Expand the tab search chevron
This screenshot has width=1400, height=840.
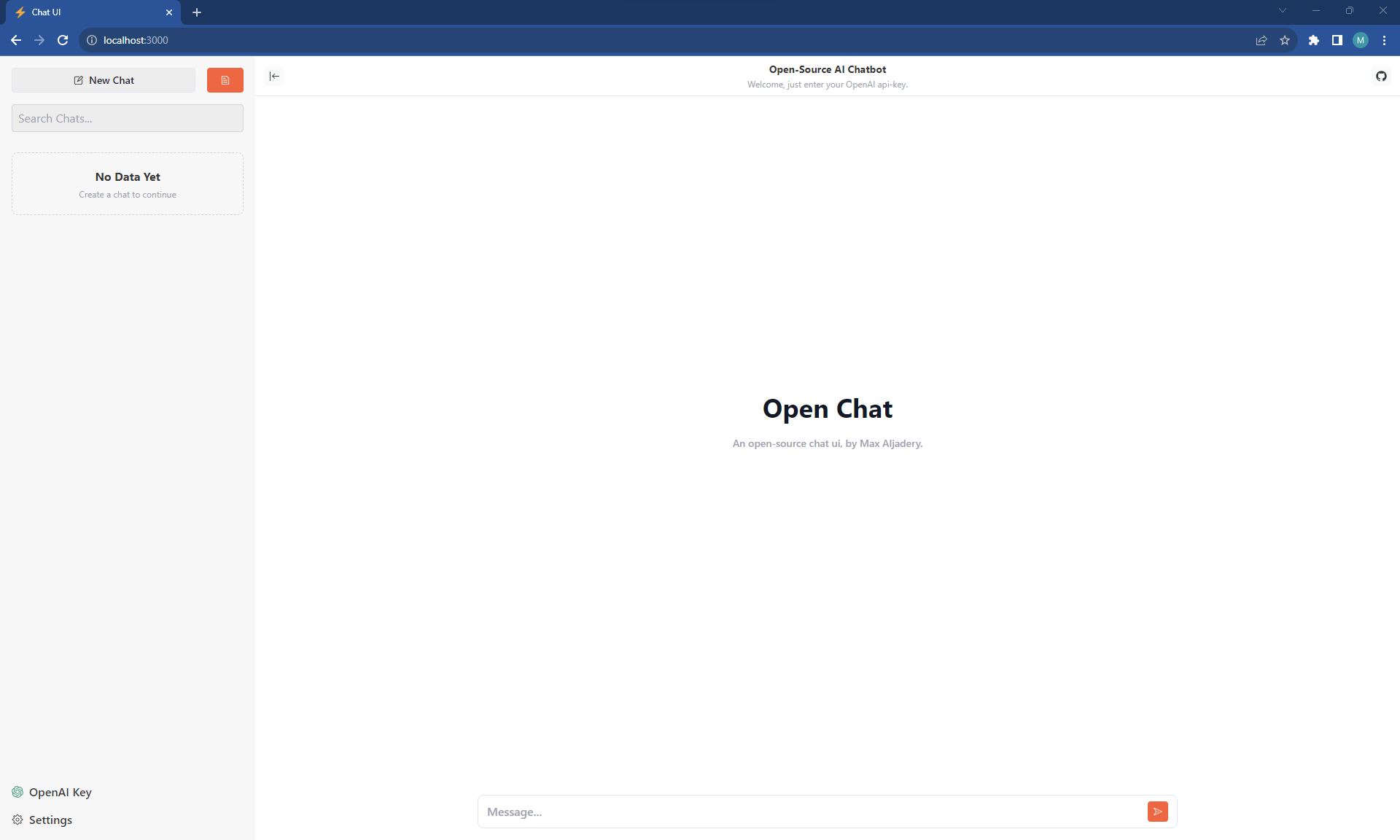point(1282,10)
